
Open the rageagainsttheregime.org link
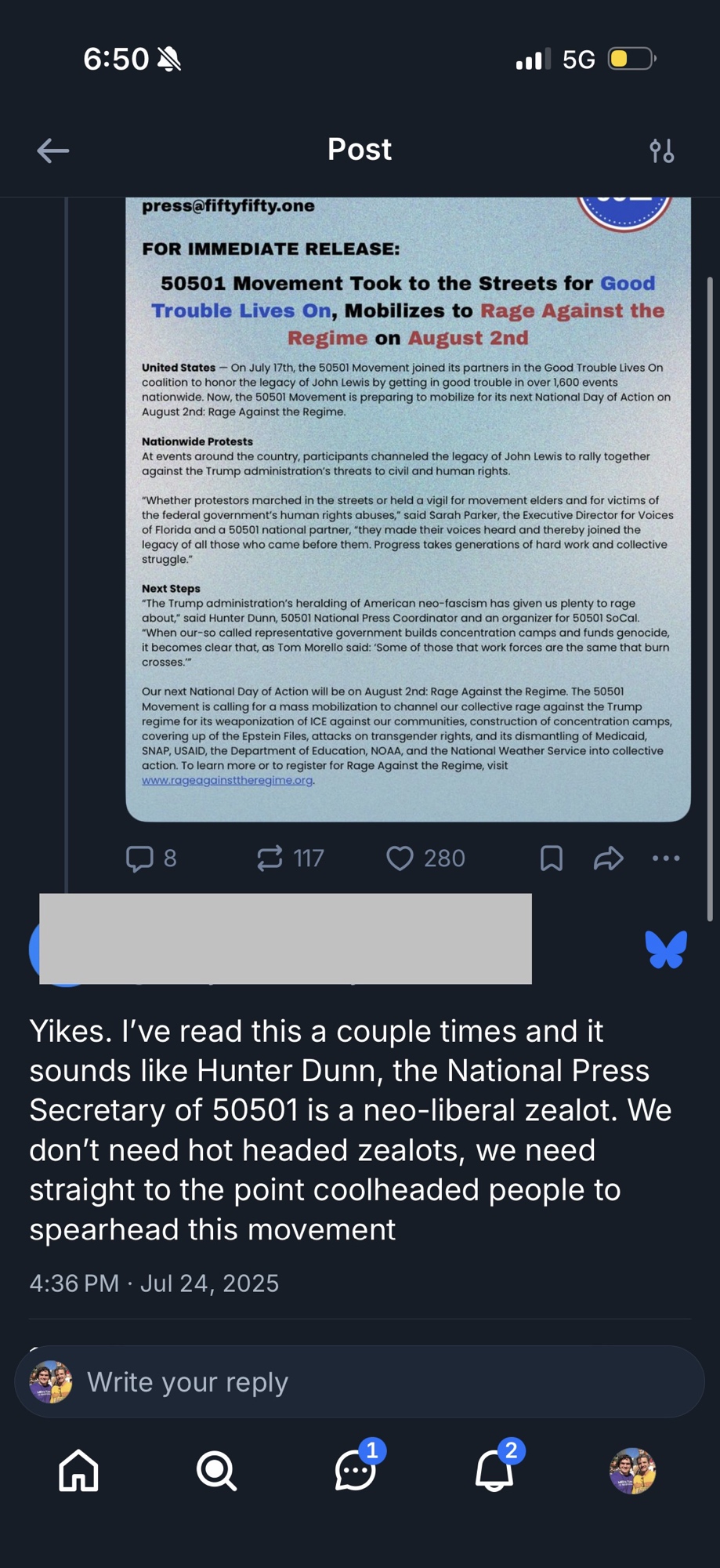[227, 781]
